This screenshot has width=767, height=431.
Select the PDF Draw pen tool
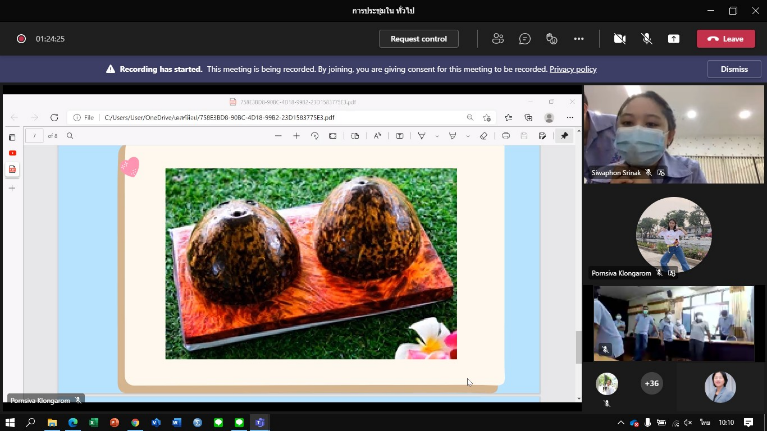tap(421, 136)
